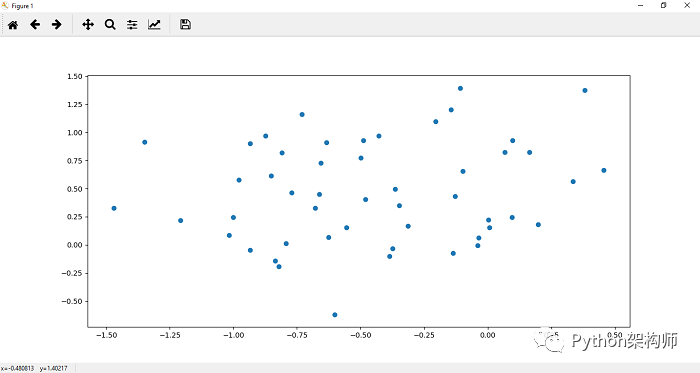Image resolution: width=700 pixels, height=373 pixels.
Task: Click the −1.25 x-axis tick label
Action: (170, 335)
